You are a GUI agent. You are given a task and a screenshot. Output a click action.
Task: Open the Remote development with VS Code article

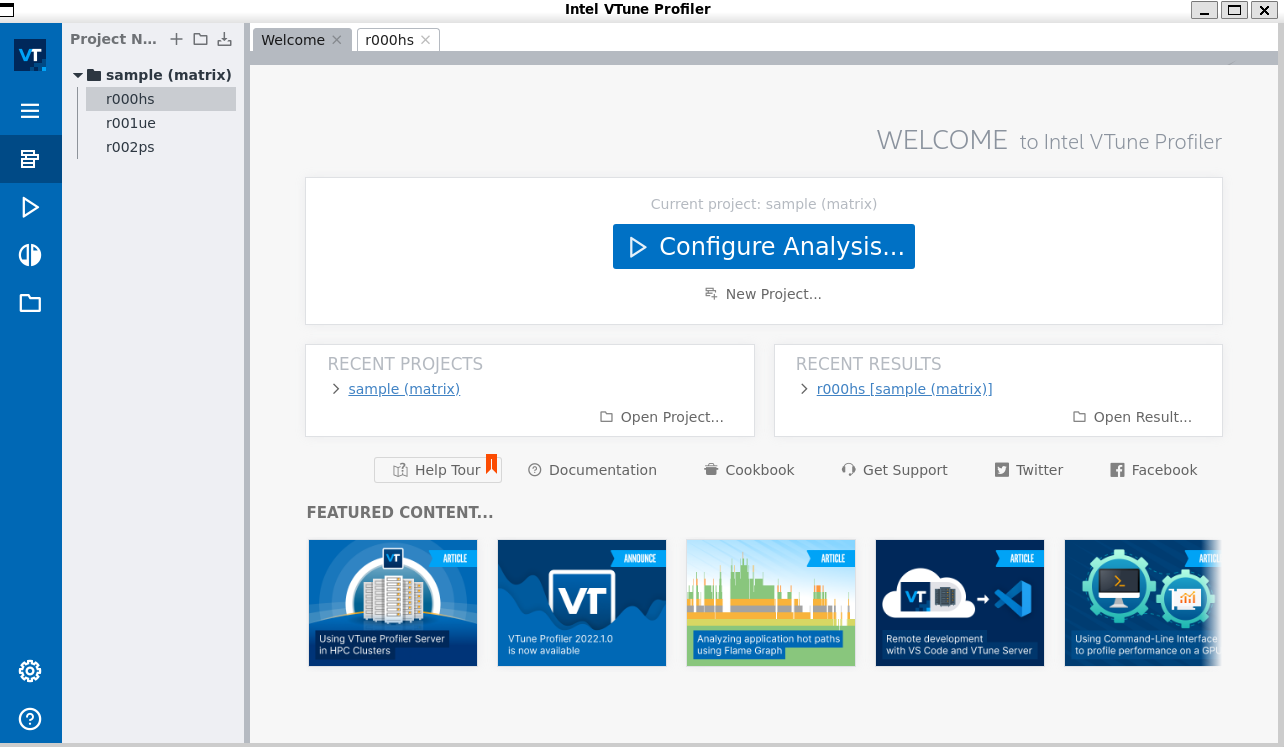click(960, 603)
